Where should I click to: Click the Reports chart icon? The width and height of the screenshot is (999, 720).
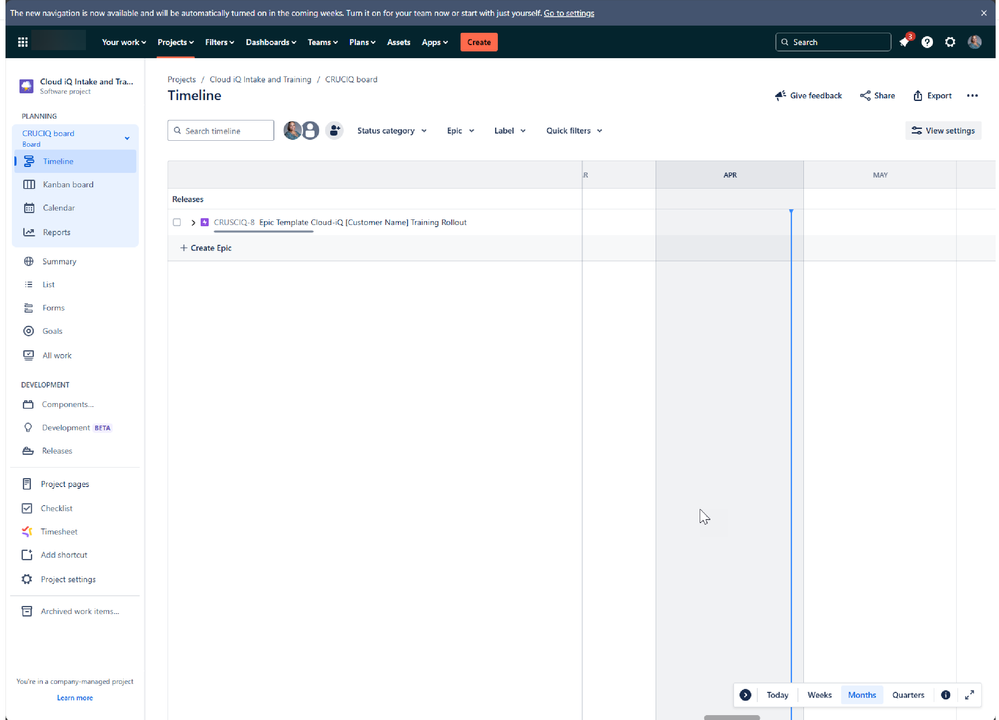pyautogui.click(x=29, y=232)
